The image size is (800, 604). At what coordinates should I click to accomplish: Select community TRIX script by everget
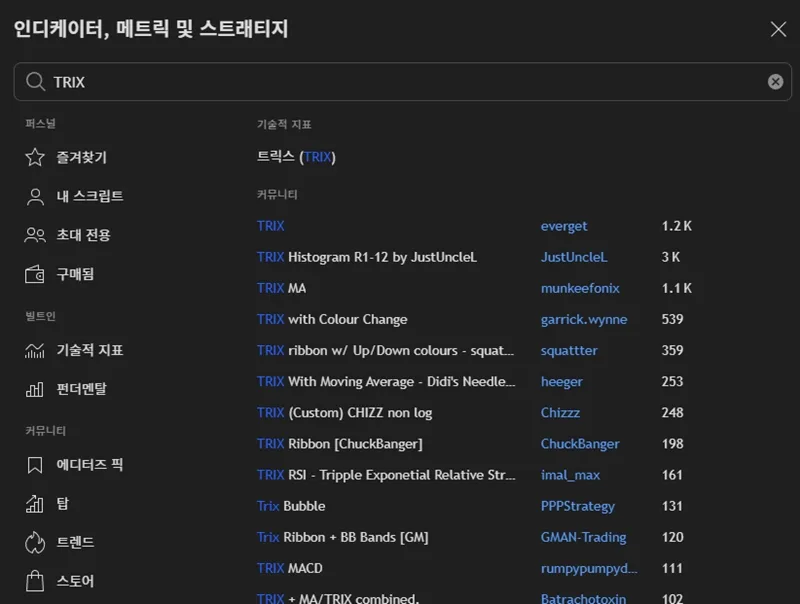(x=270, y=226)
